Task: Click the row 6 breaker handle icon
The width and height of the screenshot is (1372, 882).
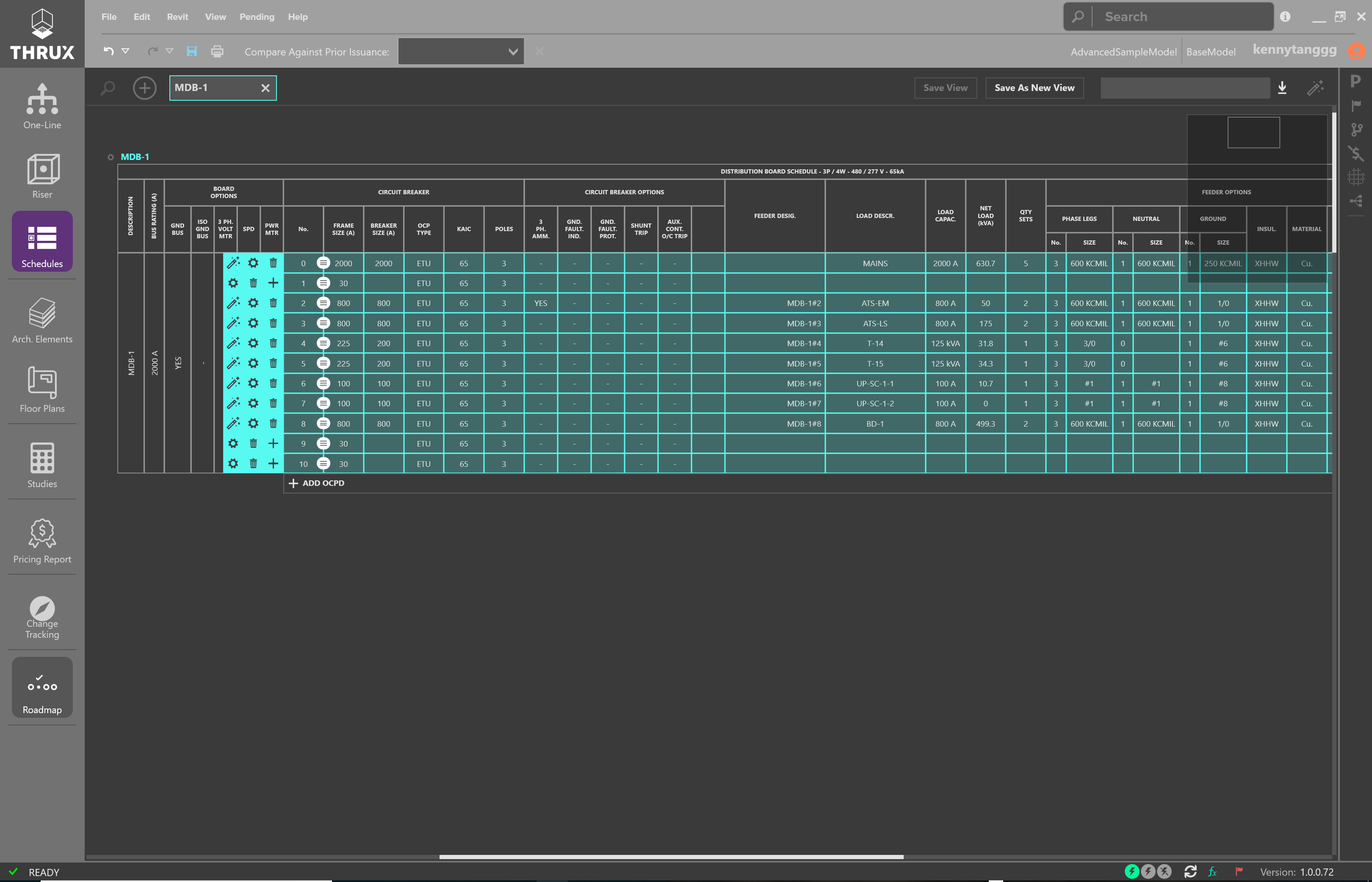Action: tap(324, 383)
